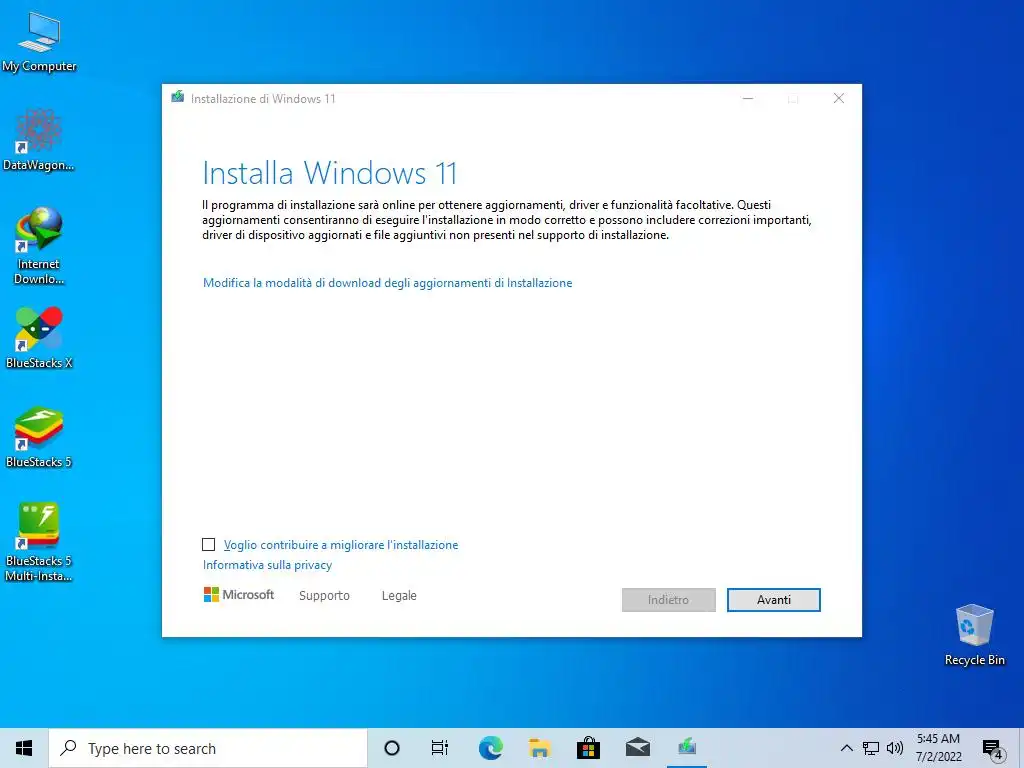The width and height of the screenshot is (1024, 768).
Task: Select BlueStacks 5 desktop shortcut
Action: [39, 436]
